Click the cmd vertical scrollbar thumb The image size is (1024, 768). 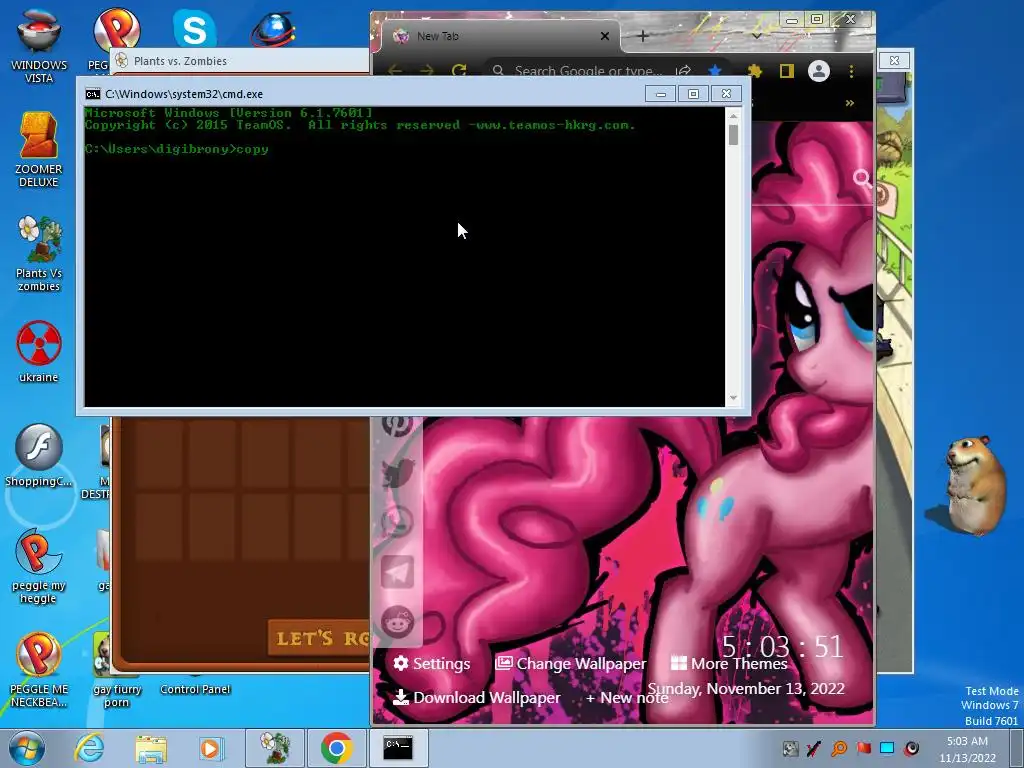coord(733,135)
